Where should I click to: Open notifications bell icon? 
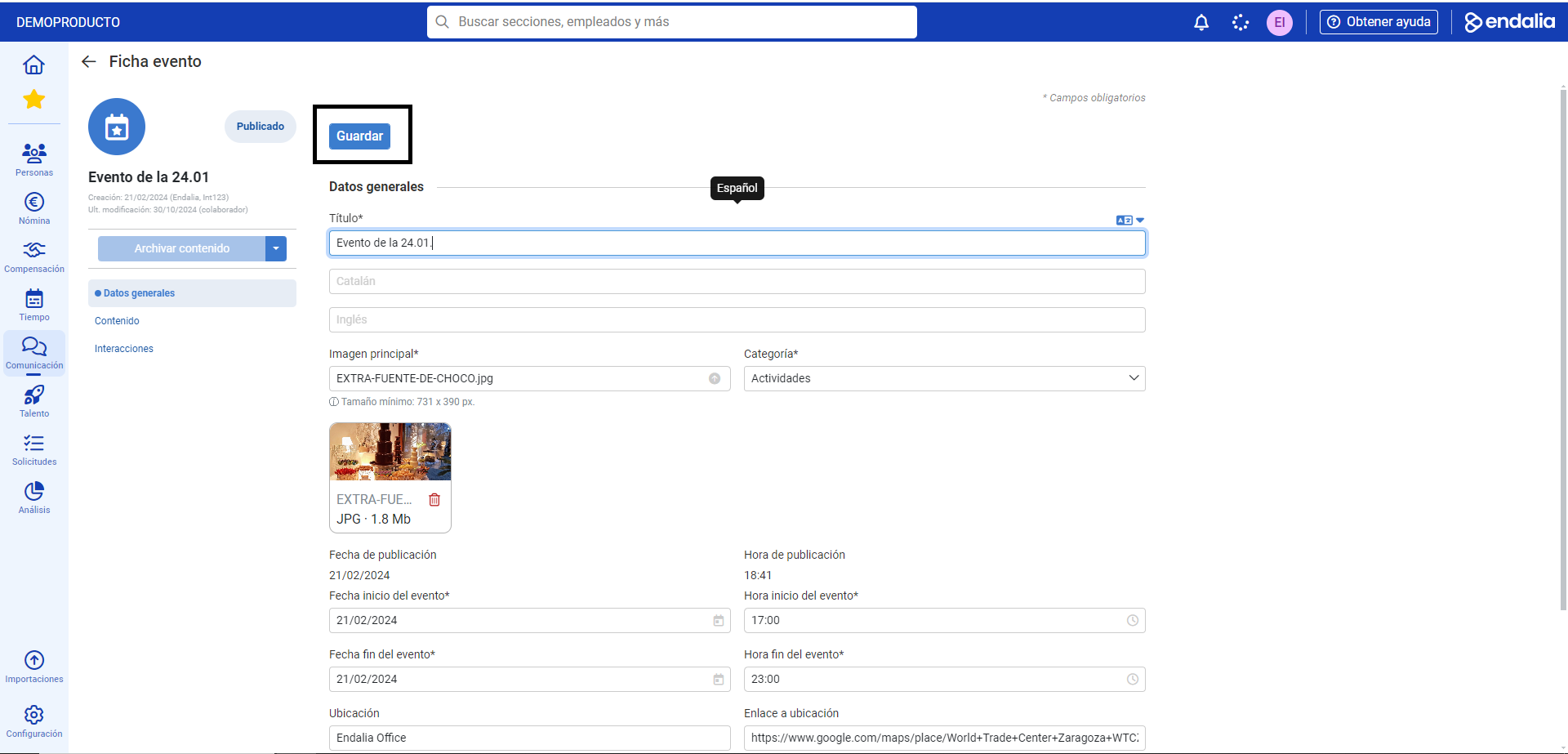click(x=1200, y=22)
